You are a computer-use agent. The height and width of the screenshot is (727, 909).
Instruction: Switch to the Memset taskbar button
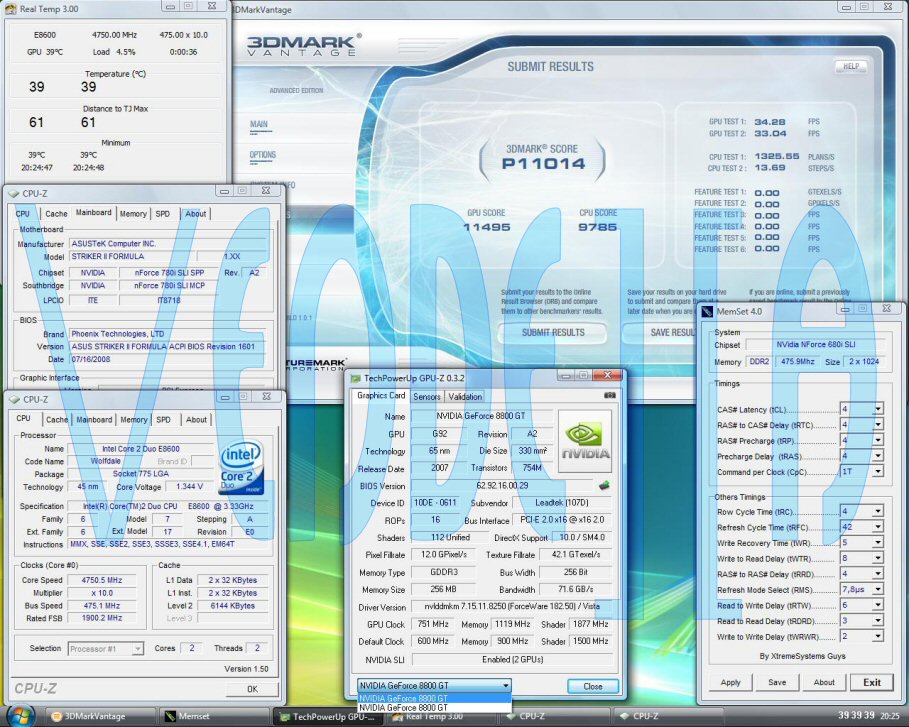coord(215,717)
